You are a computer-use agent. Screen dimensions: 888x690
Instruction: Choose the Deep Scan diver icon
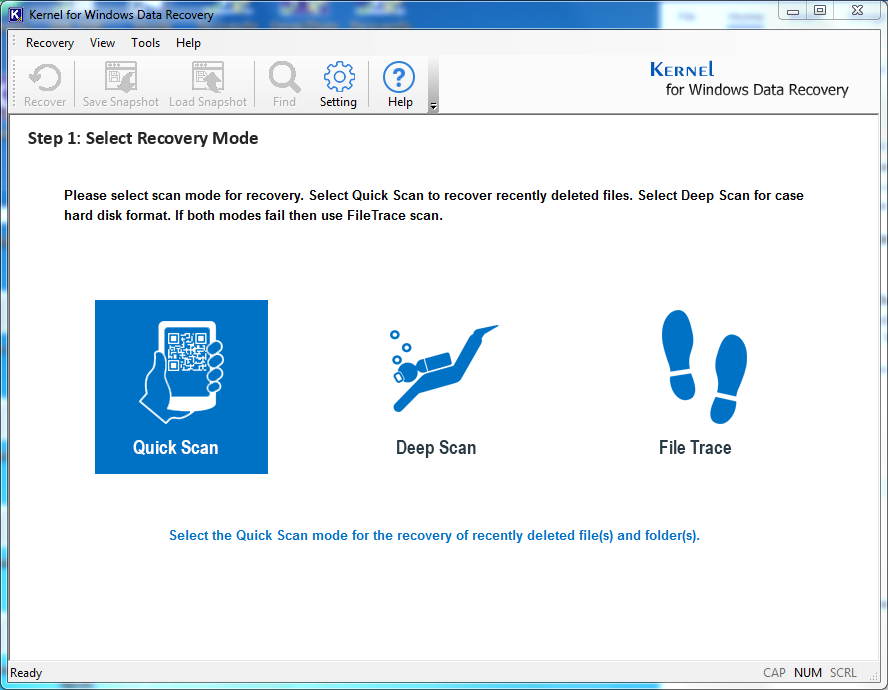click(x=444, y=368)
